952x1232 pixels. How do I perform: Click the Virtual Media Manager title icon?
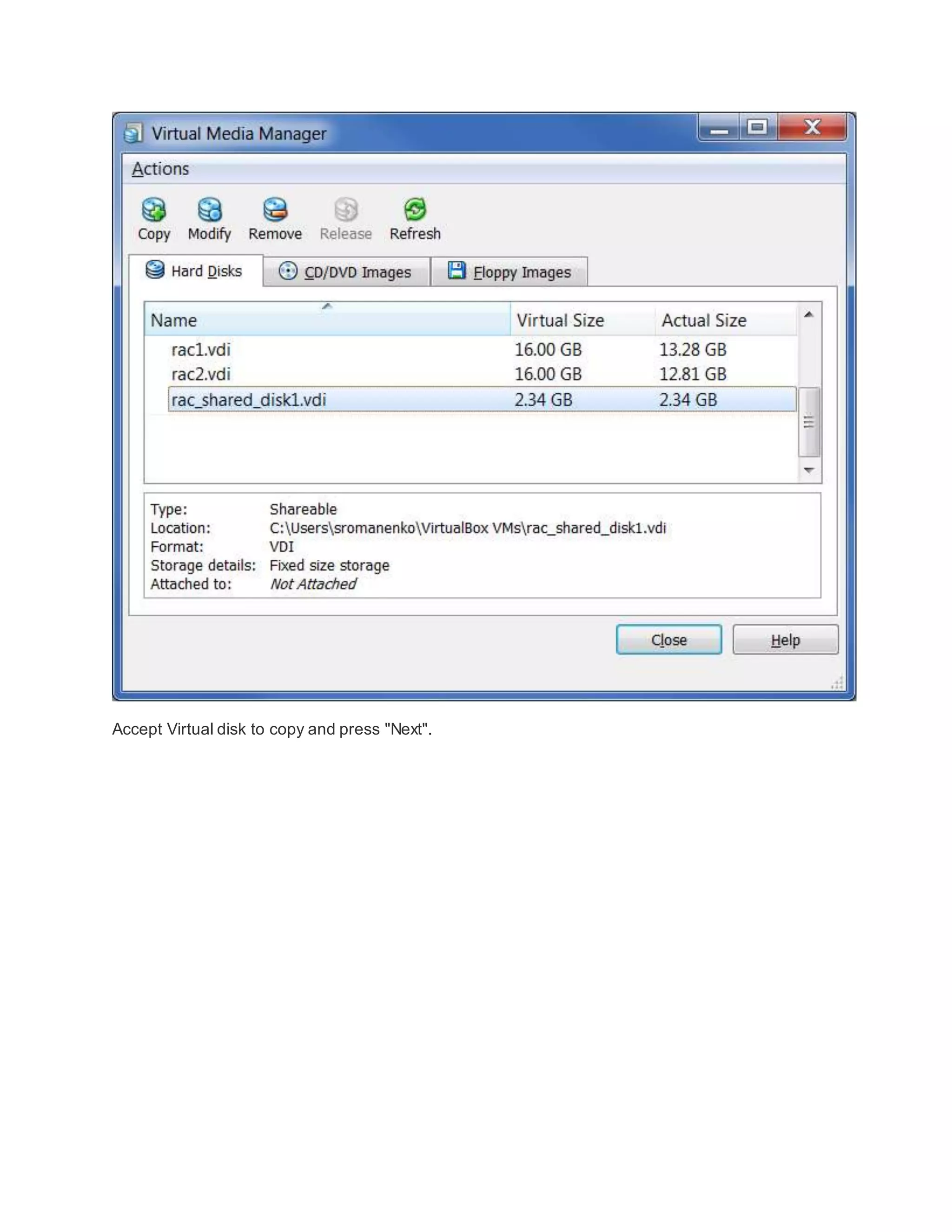[x=133, y=133]
